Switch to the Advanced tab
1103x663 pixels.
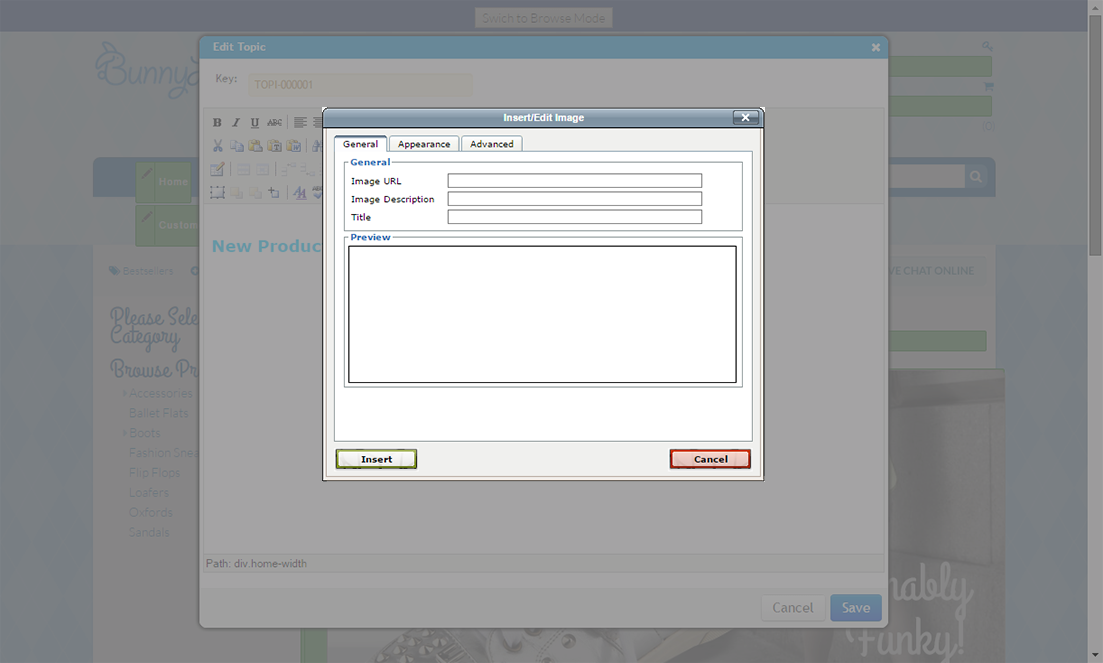pyautogui.click(x=492, y=143)
